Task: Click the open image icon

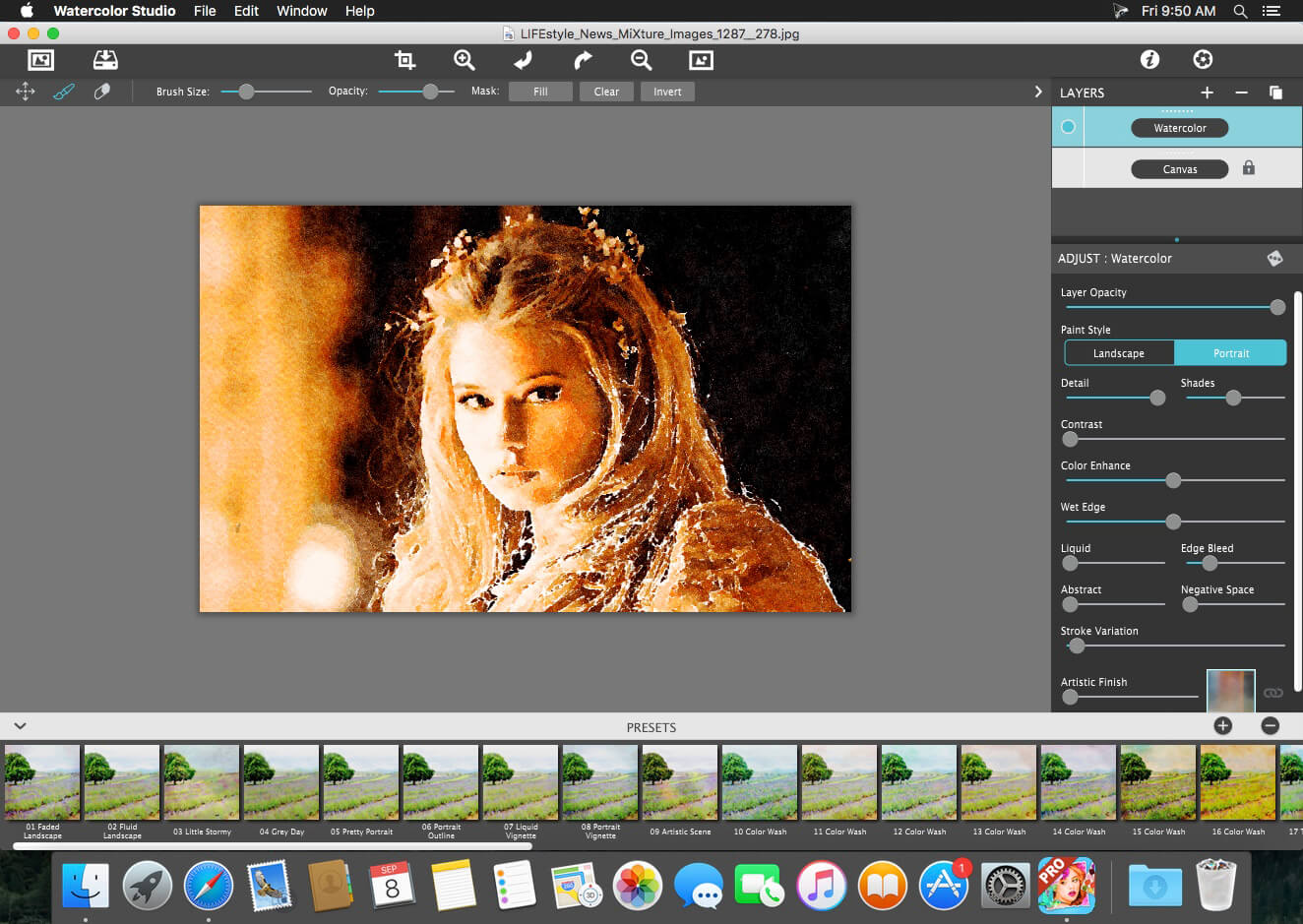Action: (x=40, y=60)
